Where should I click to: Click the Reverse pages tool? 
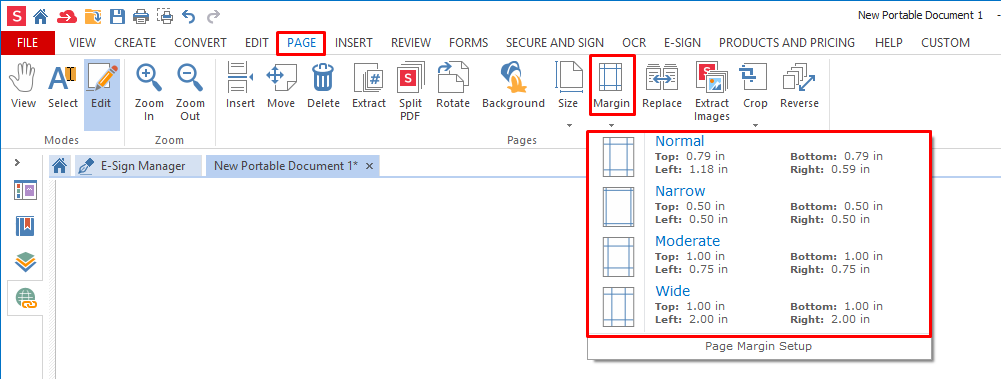(799, 85)
